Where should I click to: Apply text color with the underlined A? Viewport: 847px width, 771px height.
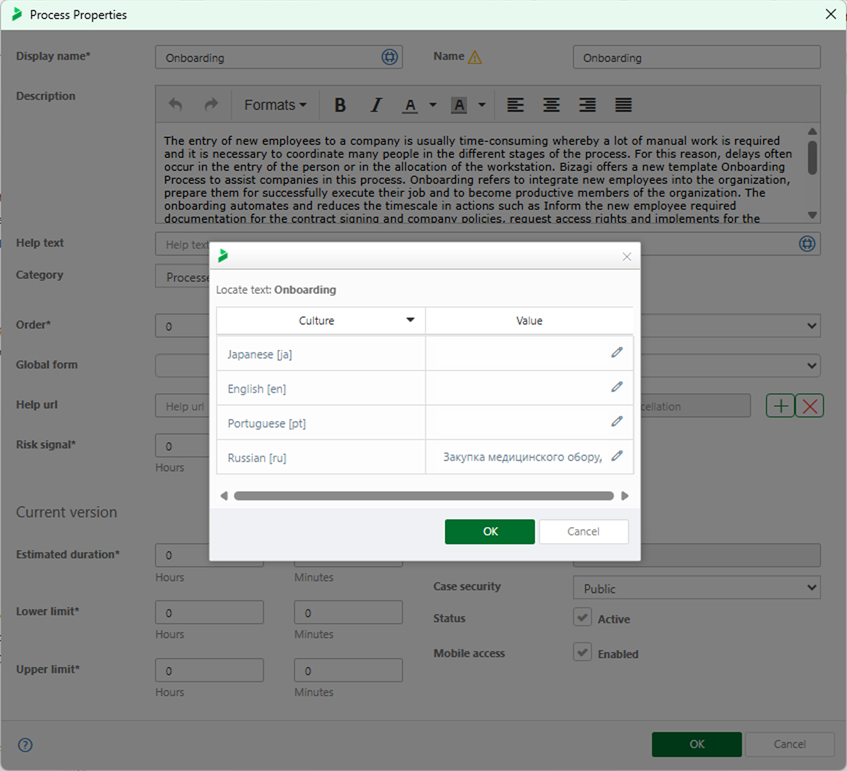[410, 105]
